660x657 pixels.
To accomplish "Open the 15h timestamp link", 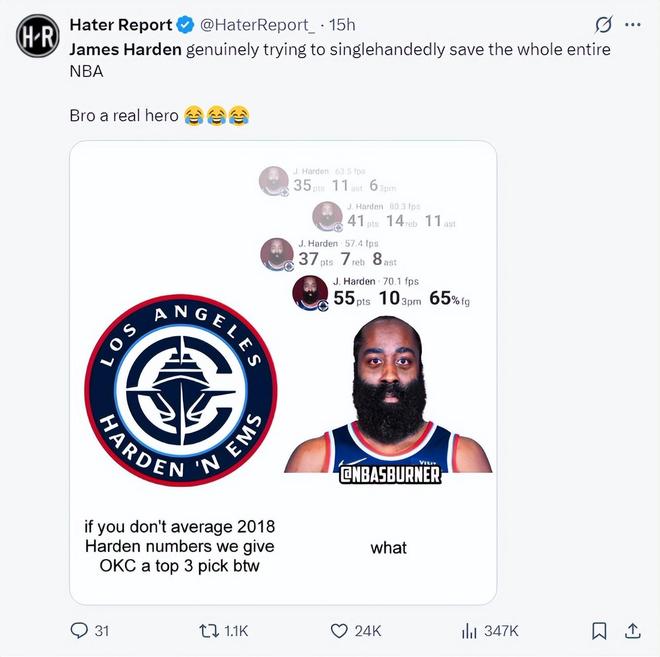I will point(342,25).
